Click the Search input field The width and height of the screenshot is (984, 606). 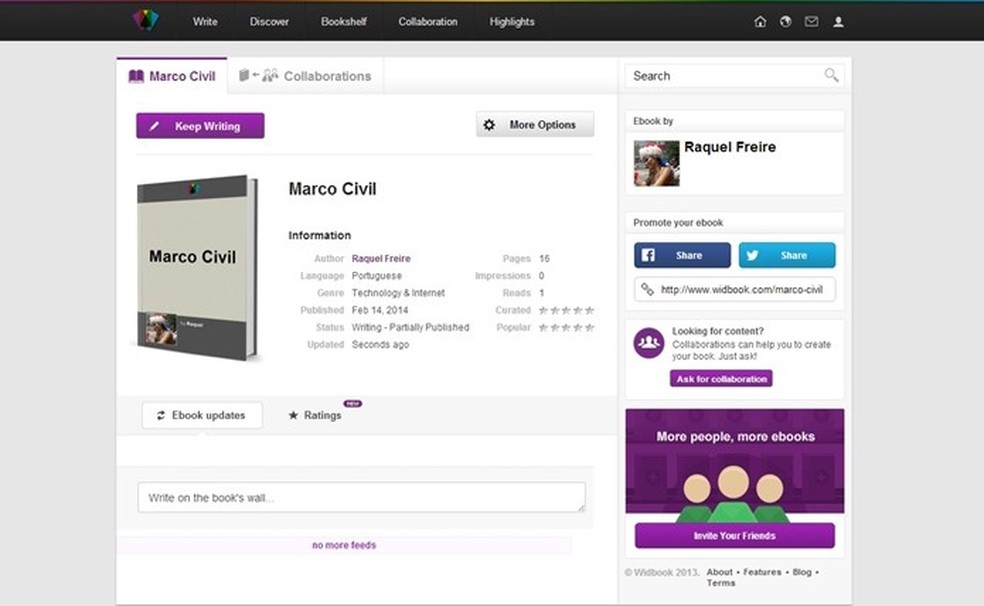734,76
